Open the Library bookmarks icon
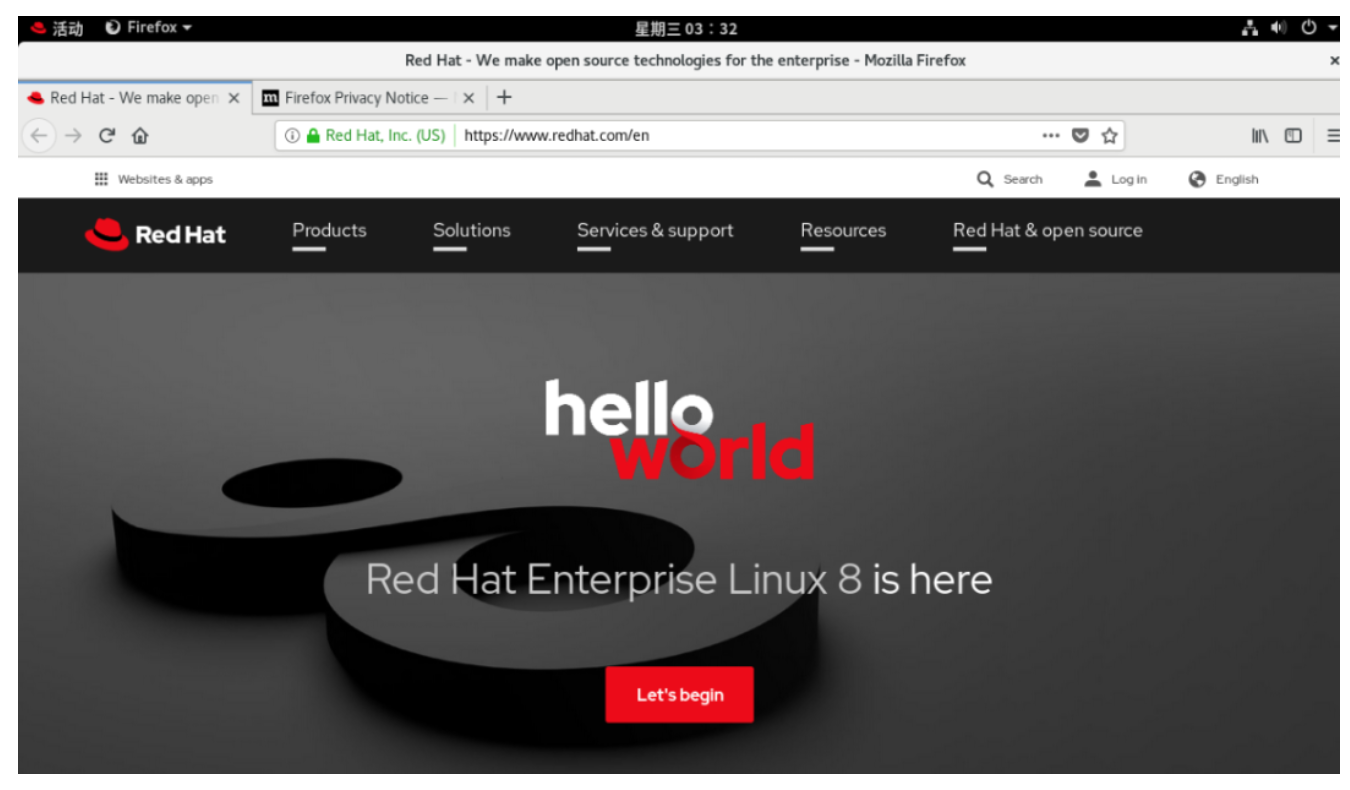Image resolution: width=1350 pixels, height=790 pixels. tap(1260, 136)
